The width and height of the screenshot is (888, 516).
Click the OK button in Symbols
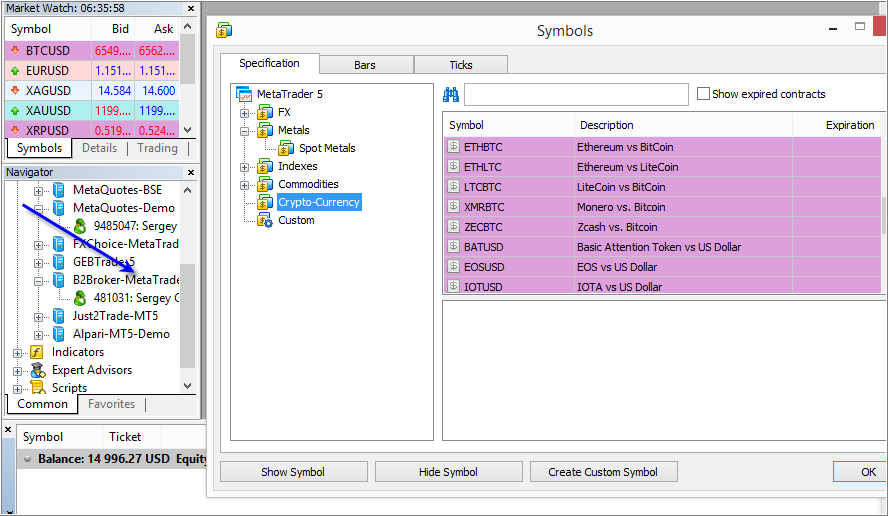coord(860,472)
